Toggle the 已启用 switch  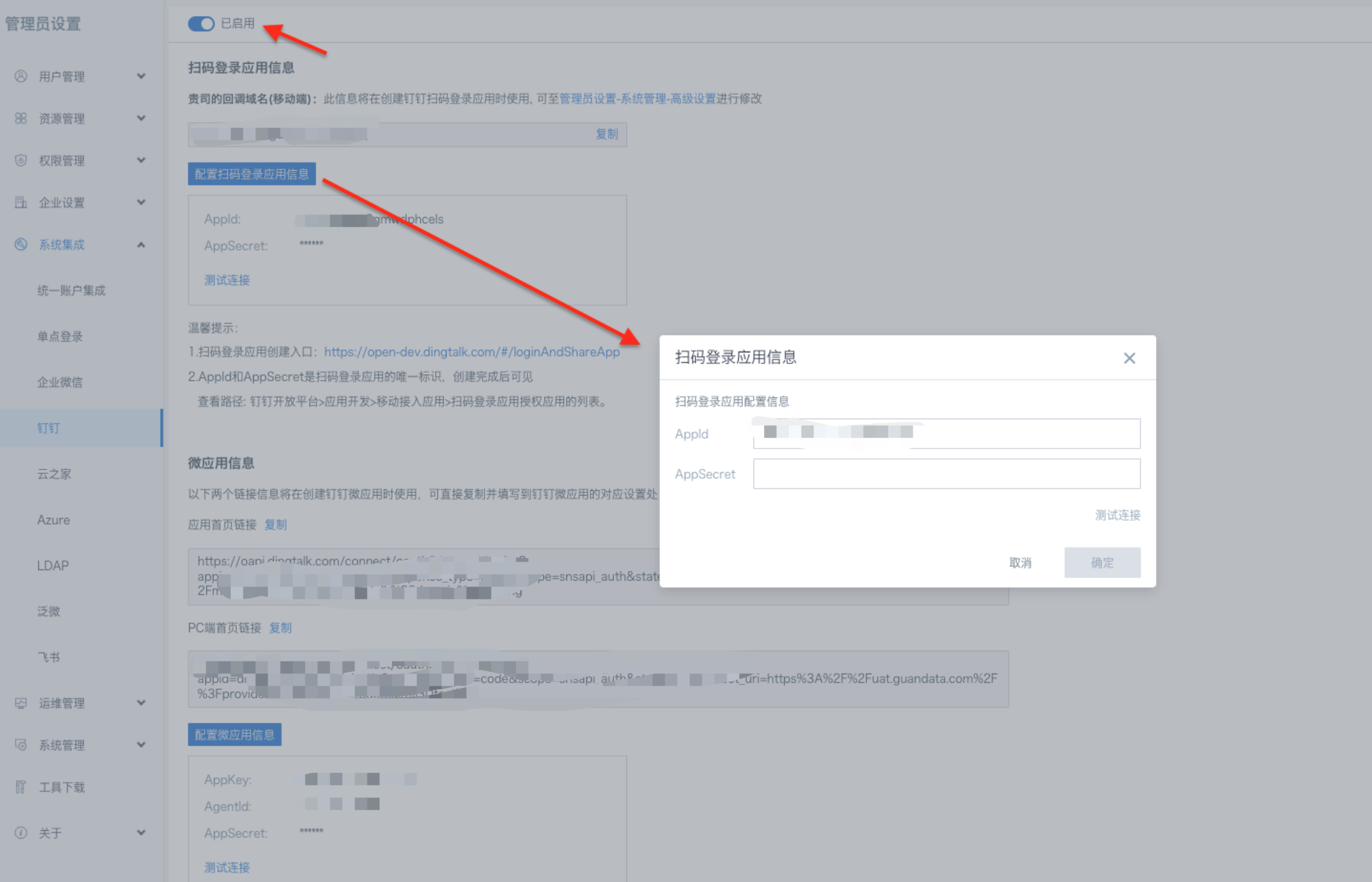tap(201, 24)
